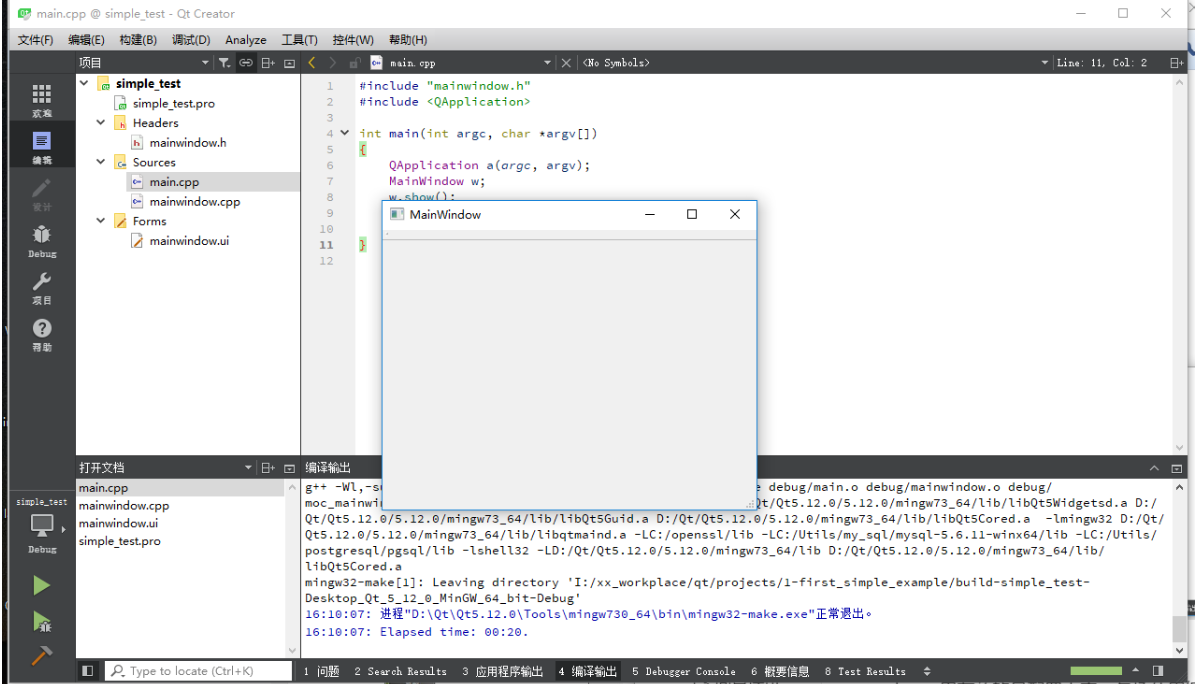Viewport: 1195px width, 684px height.
Task: Open the No Symbols dropdown
Action: point(1044,63)
